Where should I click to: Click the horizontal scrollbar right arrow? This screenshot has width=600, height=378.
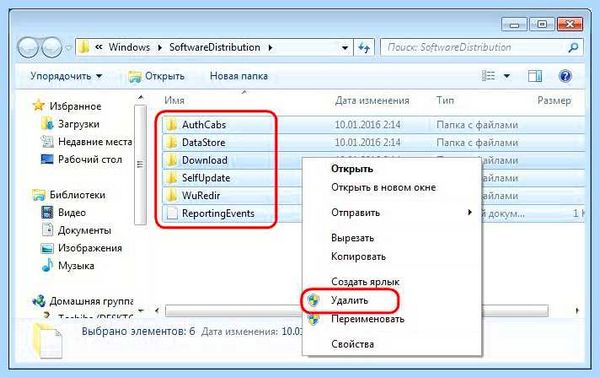click(x=577, y=310)
